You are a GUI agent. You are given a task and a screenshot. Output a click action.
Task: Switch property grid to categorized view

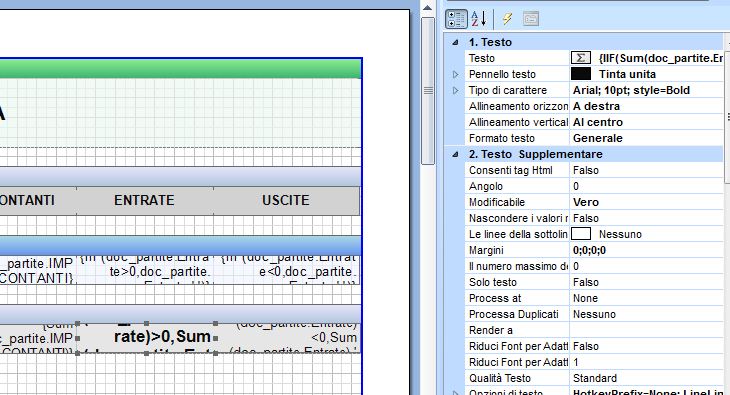tap(456, 19)
